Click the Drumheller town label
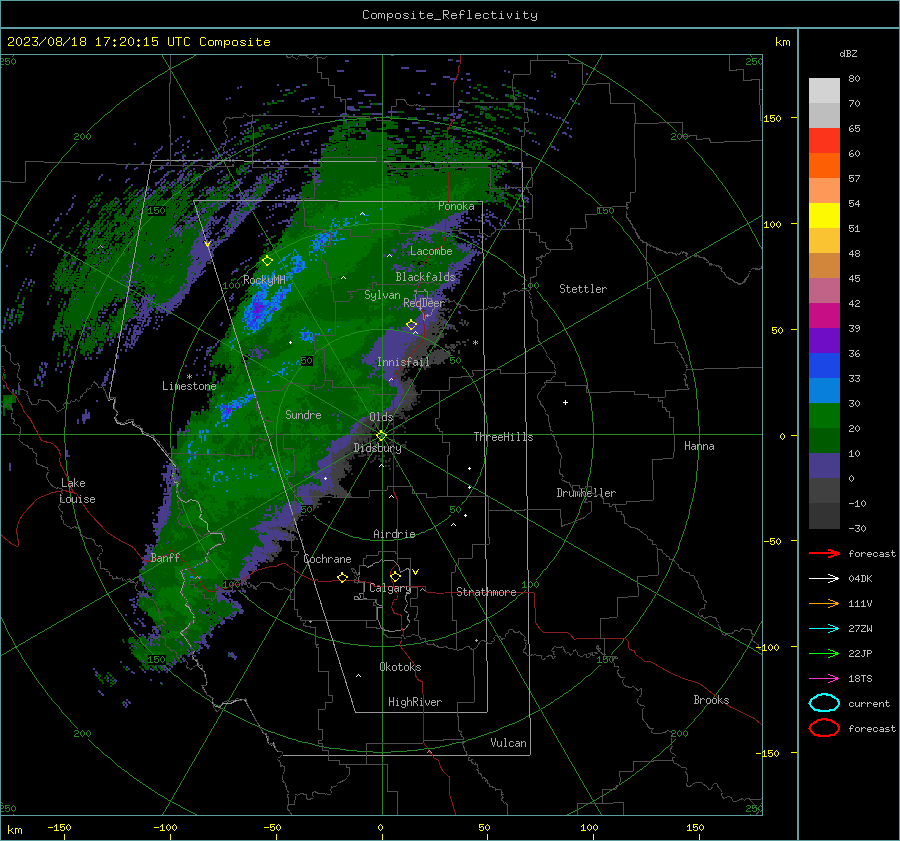The image size is (900, 841). click(586, 493)
